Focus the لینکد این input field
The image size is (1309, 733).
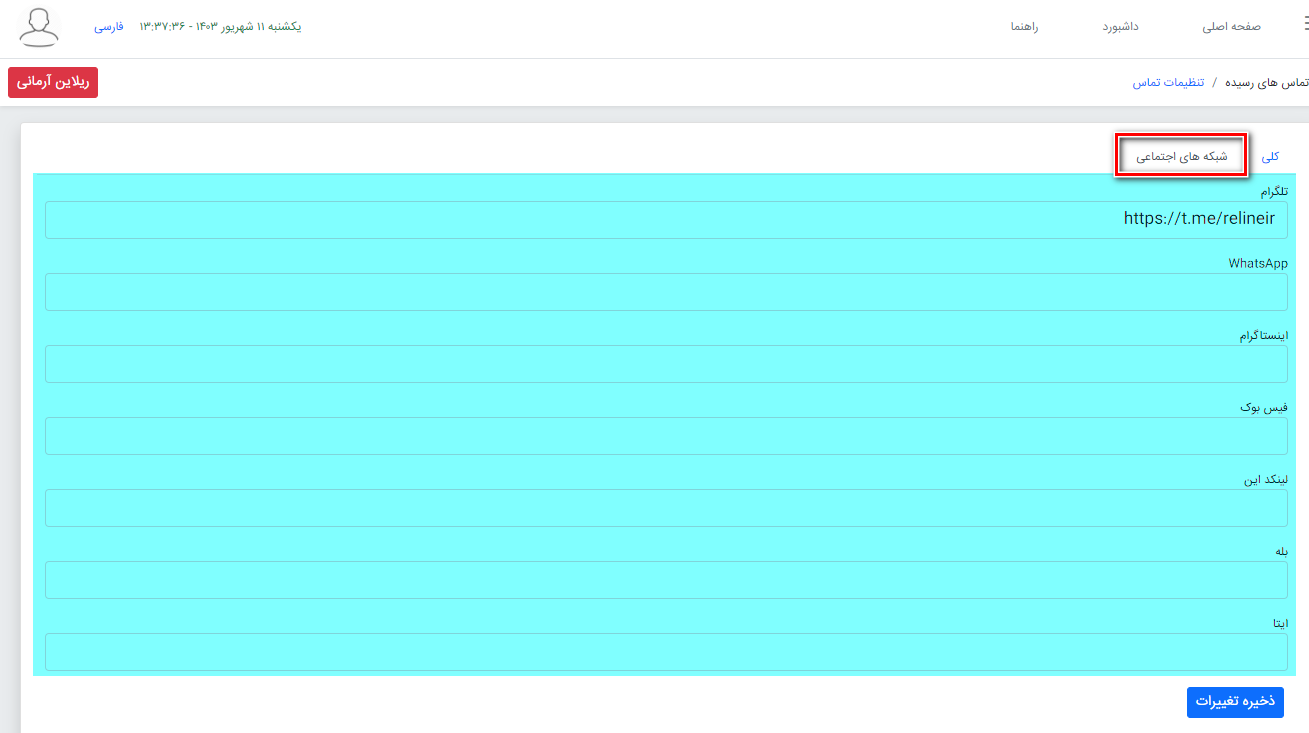[666, 508]
